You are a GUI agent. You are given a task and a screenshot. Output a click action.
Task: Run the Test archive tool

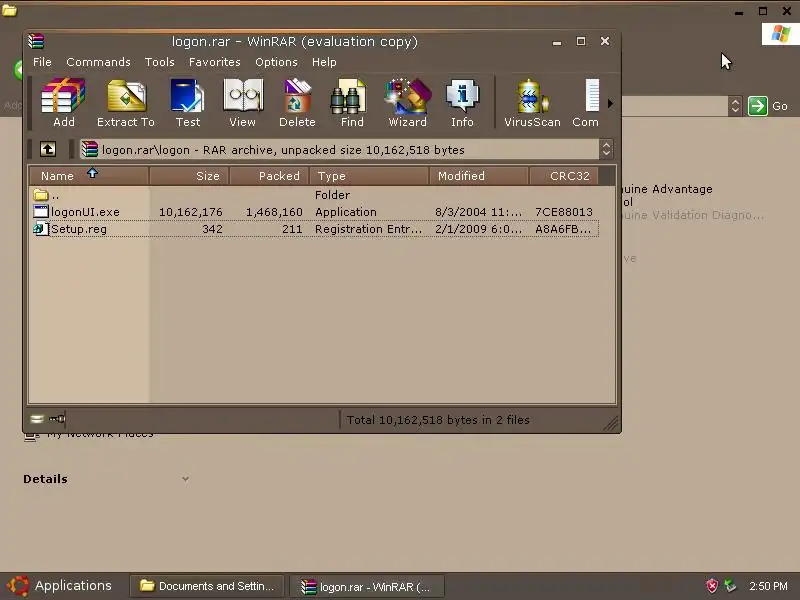[x=188, y=103]
